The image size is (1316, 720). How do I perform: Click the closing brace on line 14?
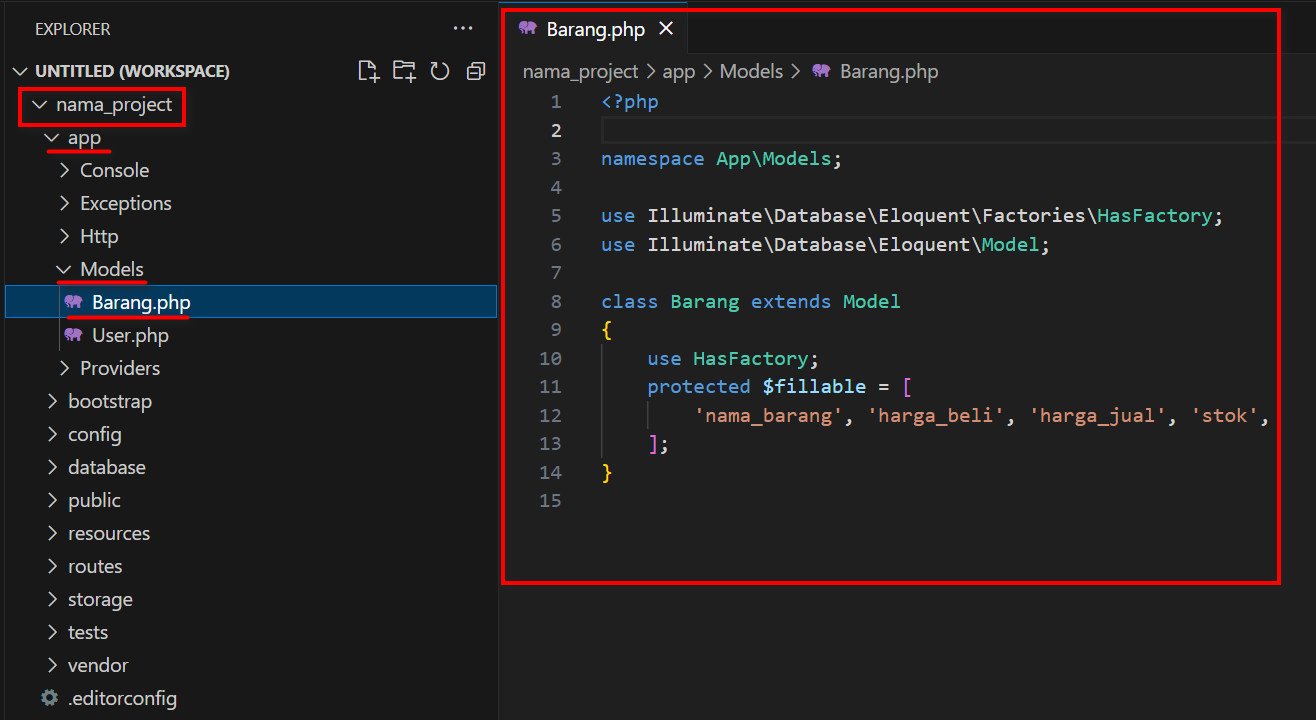click(x=607, y=472)
